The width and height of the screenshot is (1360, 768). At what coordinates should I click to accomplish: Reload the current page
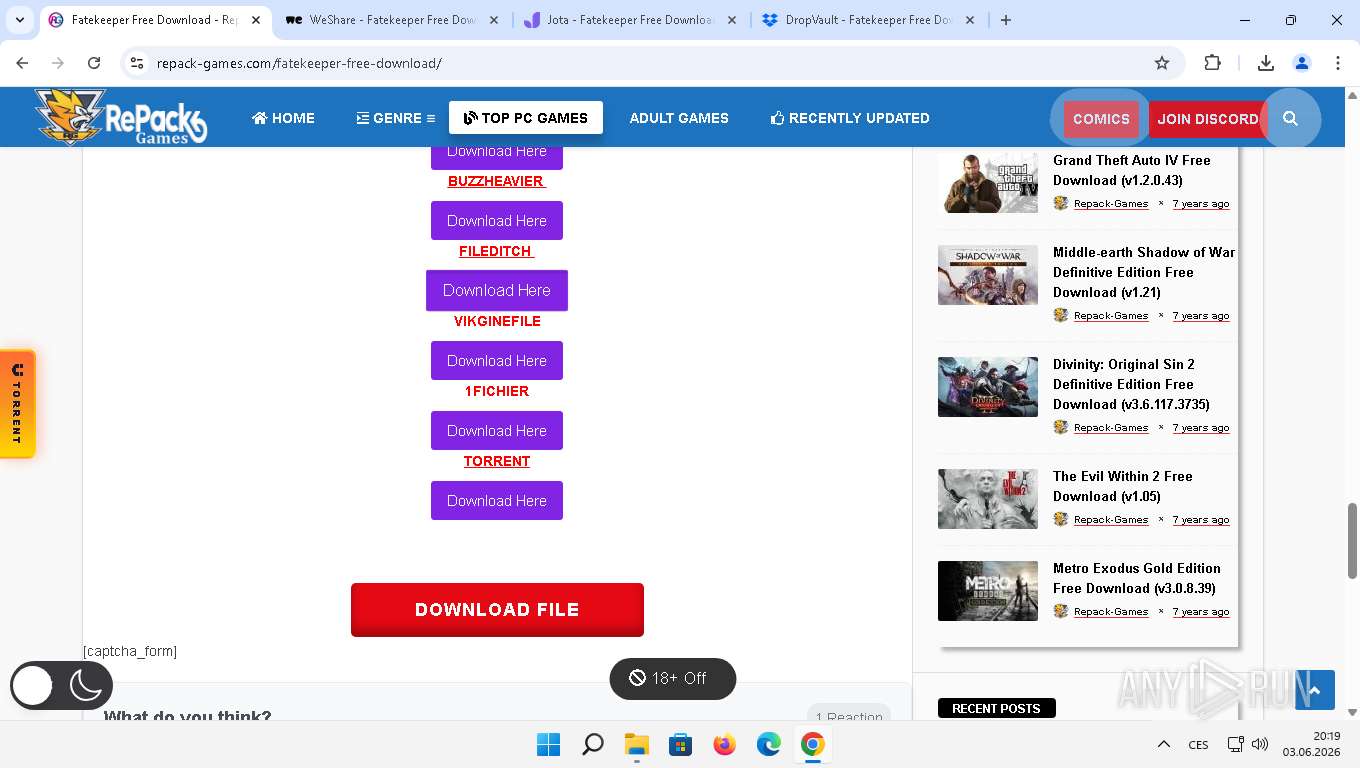tap(94, 63)
